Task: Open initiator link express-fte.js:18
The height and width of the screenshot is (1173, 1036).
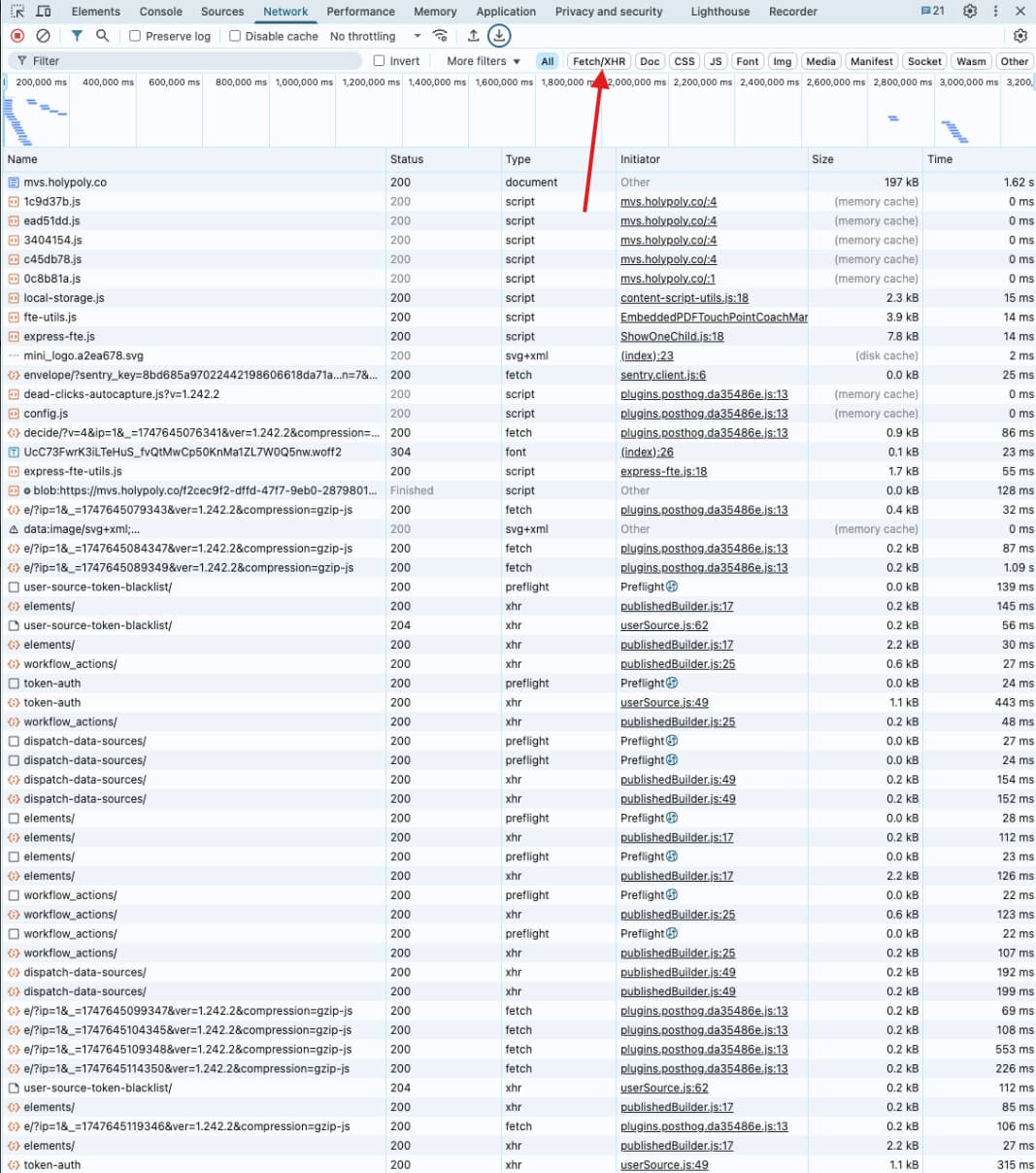Action: pos(664,471)
